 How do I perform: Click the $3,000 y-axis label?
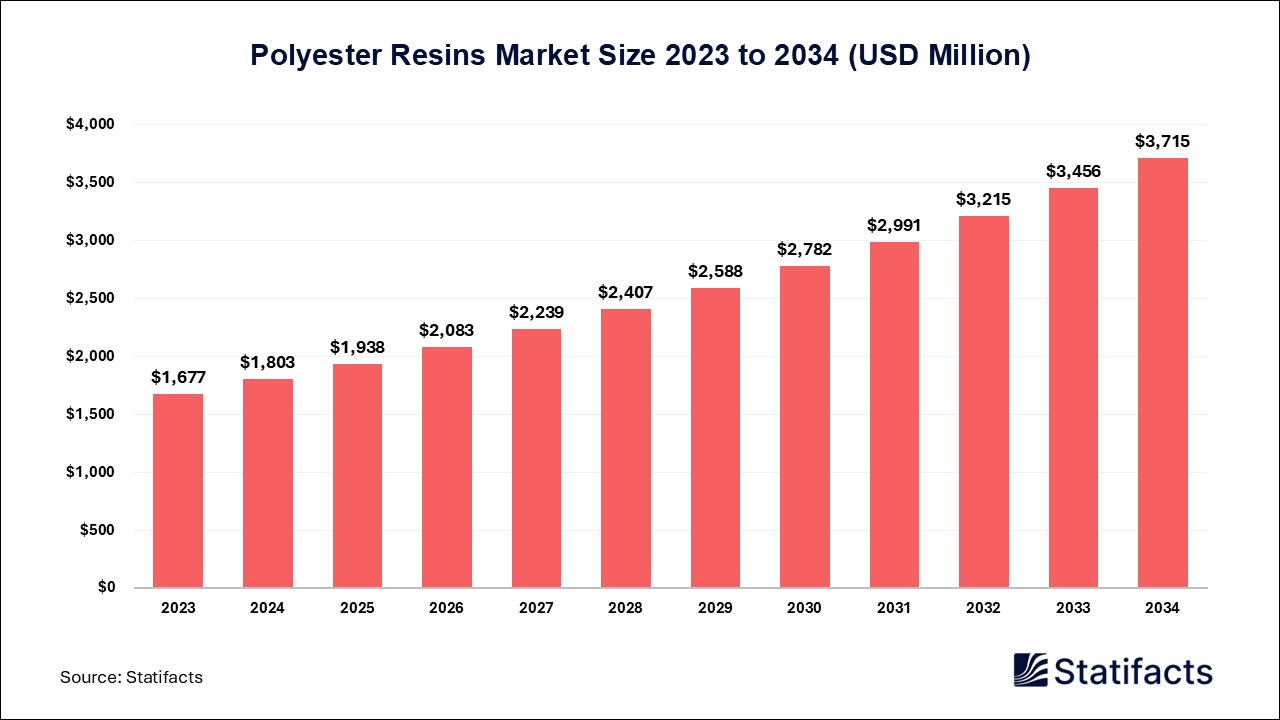91,240
